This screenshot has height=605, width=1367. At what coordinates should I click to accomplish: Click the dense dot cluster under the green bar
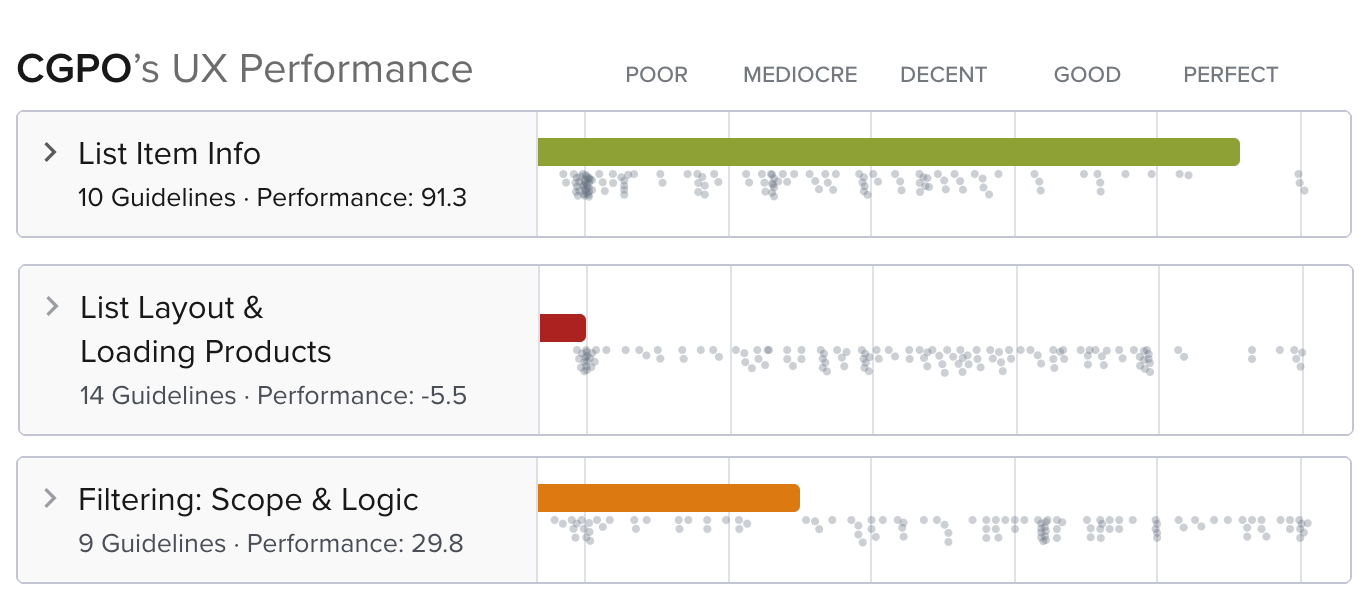(x=583, y=185)
